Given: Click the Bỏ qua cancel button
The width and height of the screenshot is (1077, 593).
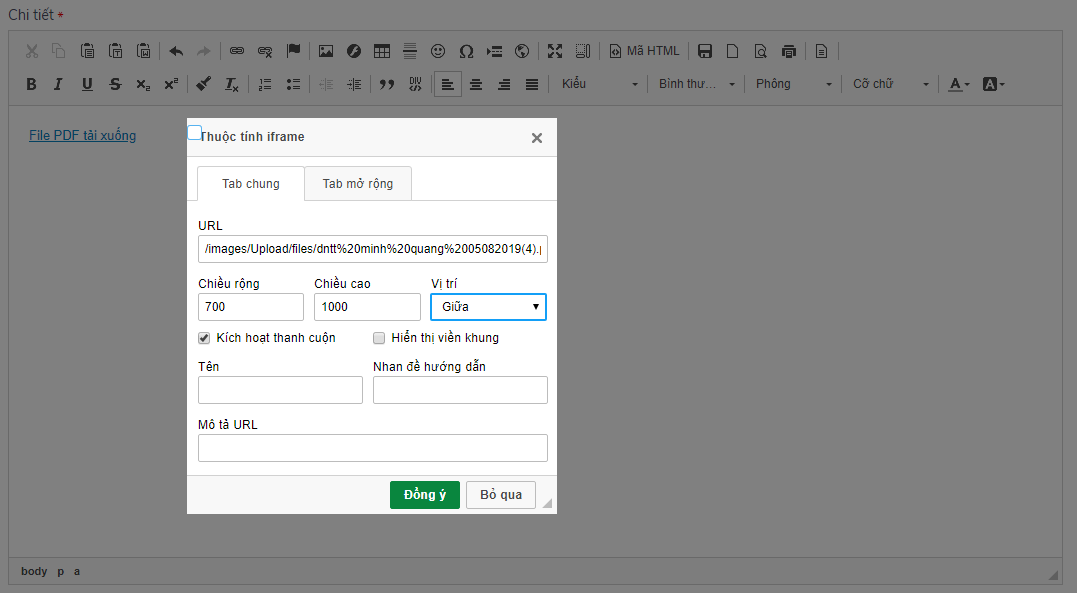Looking at the screenshot, I should (501, 495).
